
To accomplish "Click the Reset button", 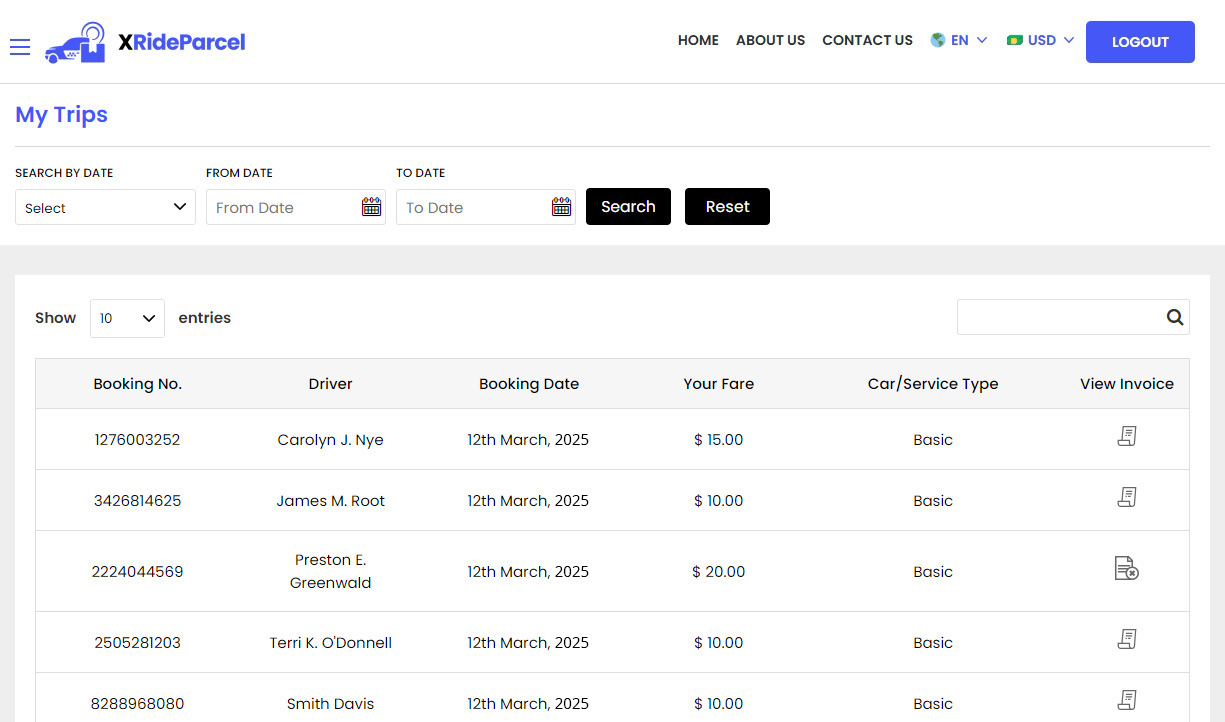I will click(727, 207).
